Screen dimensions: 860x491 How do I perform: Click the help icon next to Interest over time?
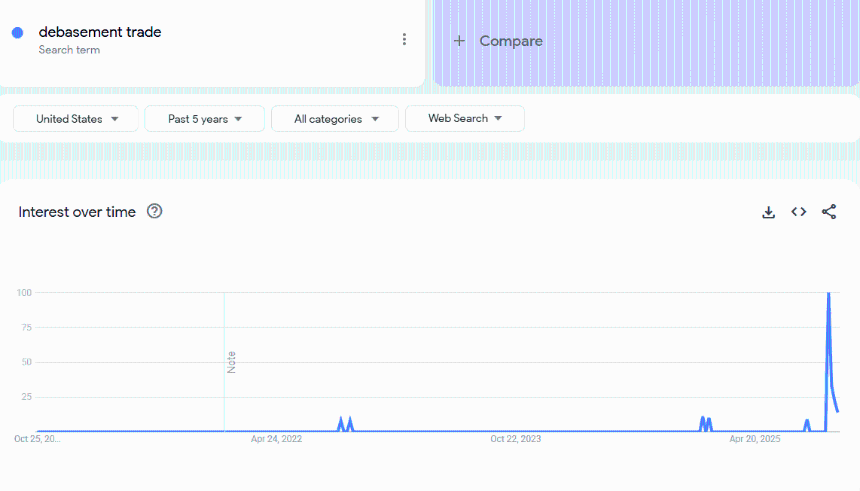pyautogui.click(x=154, y=211)
